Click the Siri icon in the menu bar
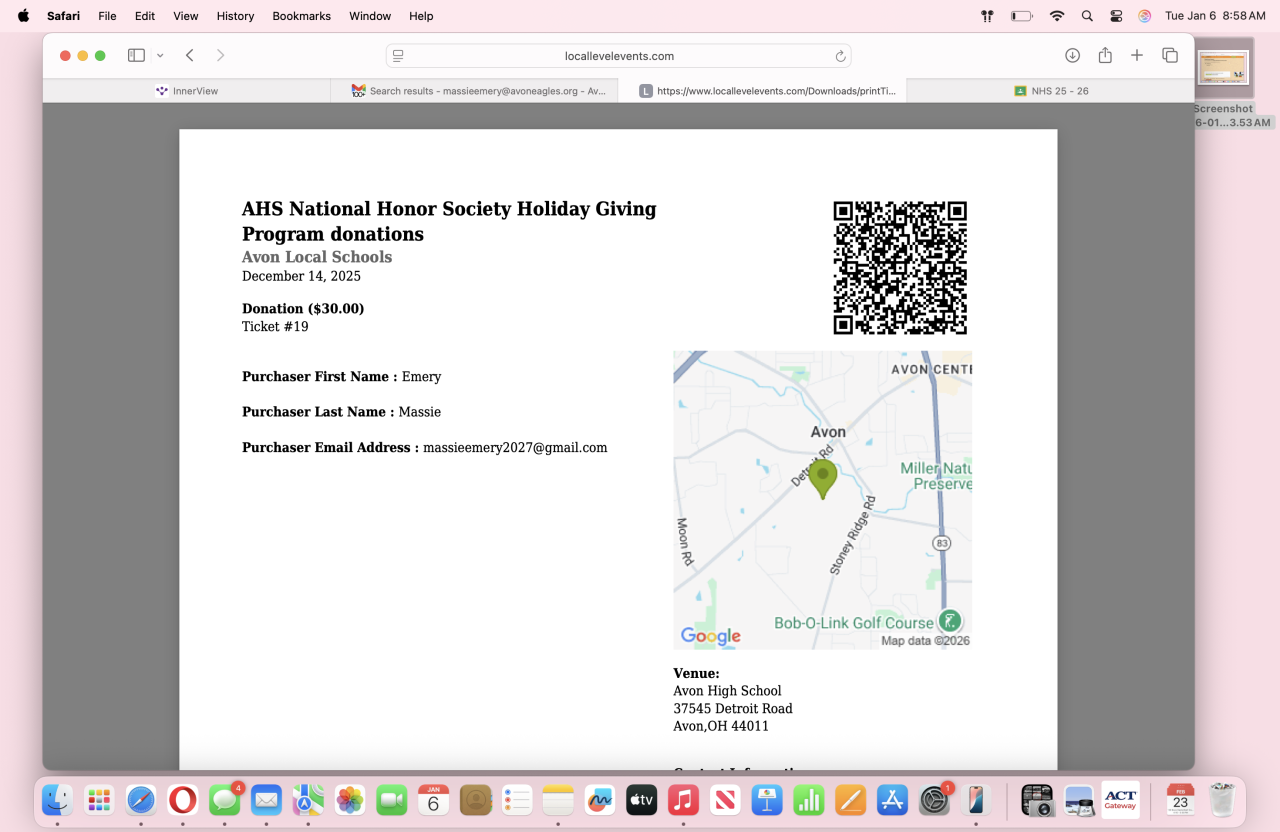The width and height of the screenshot is (1280, 832). [1145, 16]
